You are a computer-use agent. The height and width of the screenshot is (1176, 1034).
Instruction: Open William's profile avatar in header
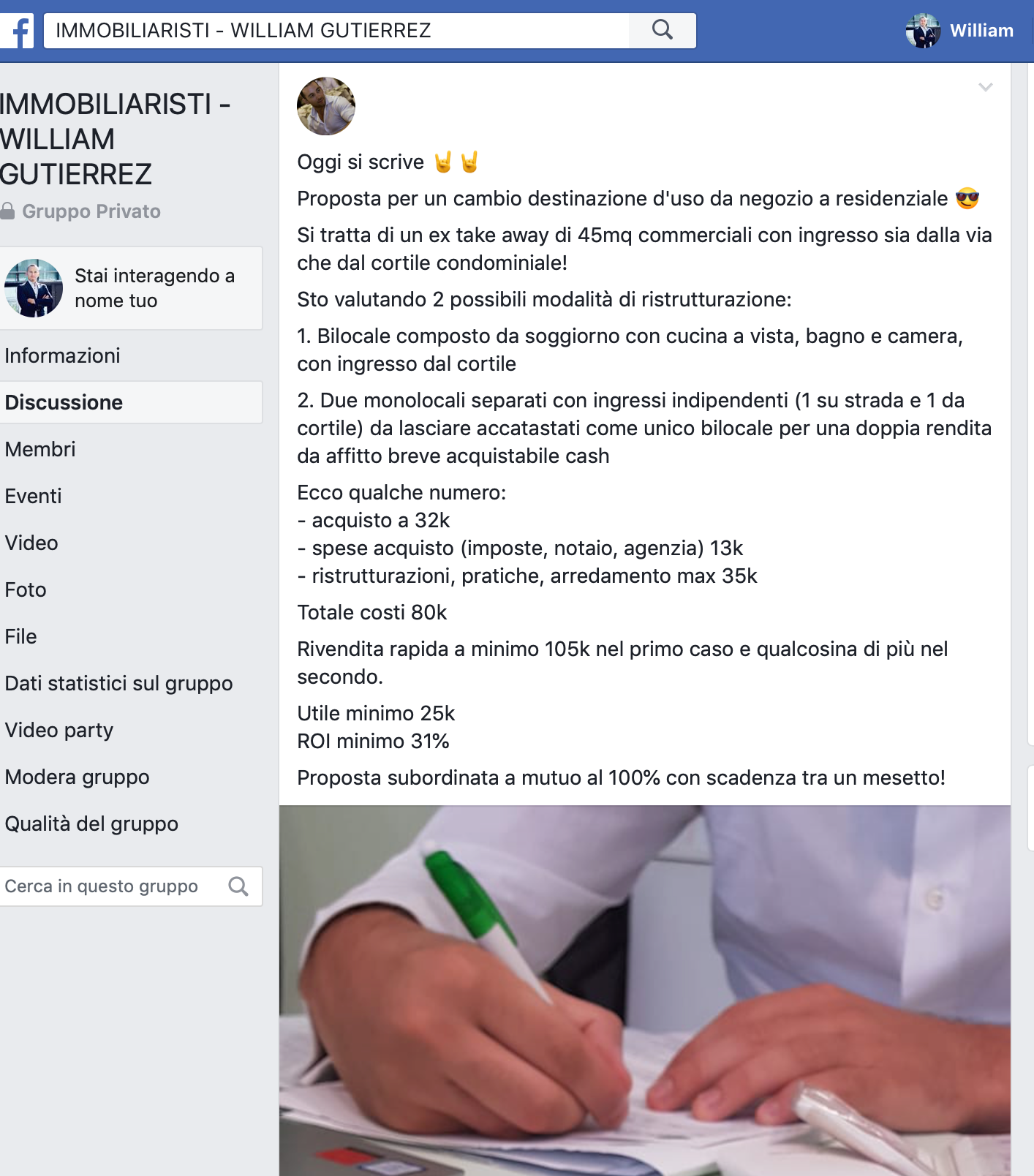pos(923,31)
